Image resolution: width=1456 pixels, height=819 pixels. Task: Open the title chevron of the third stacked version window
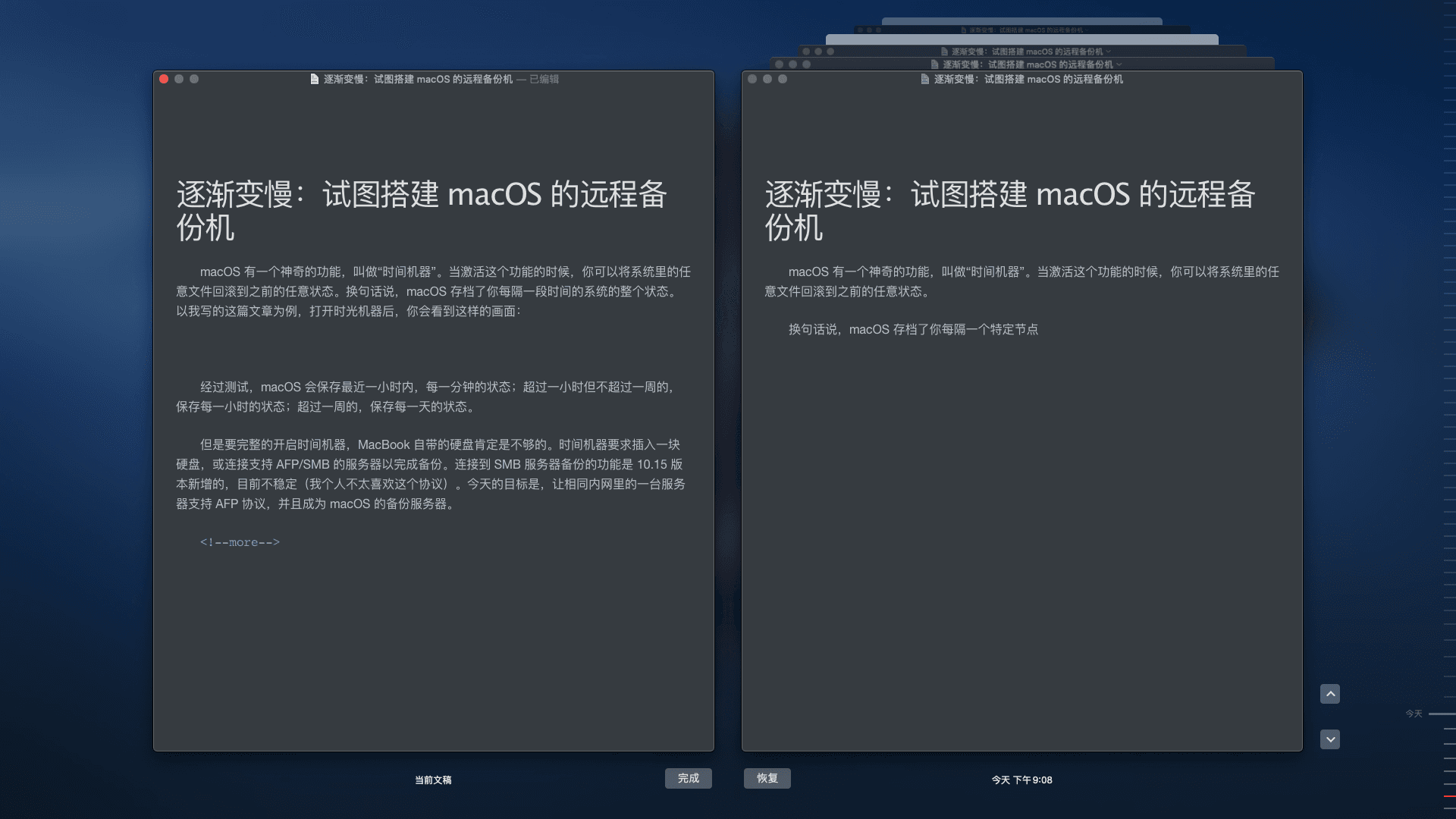click(x=1108, y=52)
